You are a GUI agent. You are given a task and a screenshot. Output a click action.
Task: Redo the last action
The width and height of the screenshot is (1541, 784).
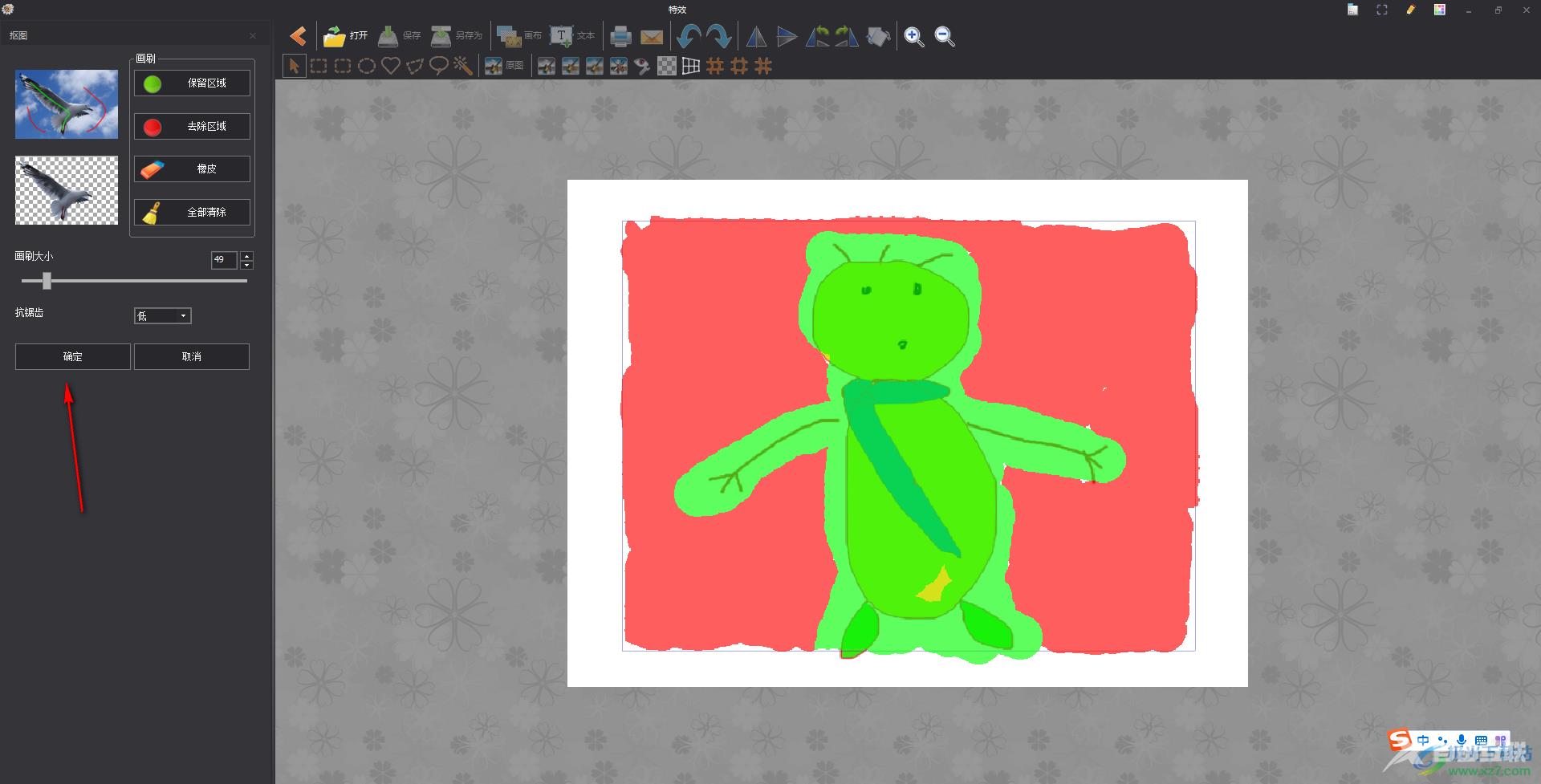(x=718, y=36)
